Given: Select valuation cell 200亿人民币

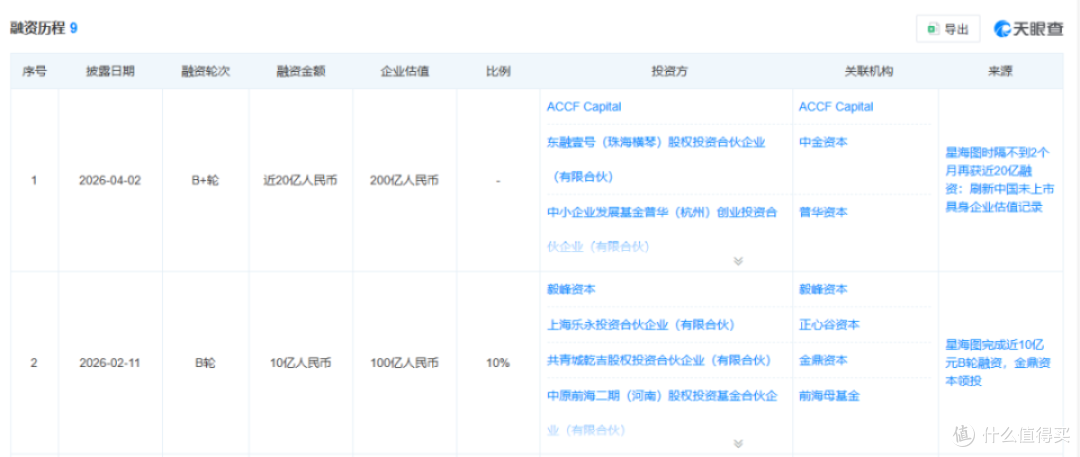Looking at the screenshot, I should pos(405,181).
